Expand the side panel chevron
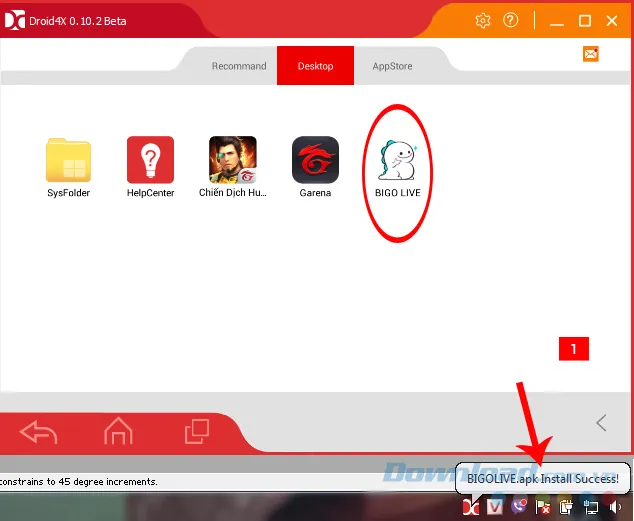This screenshot has width=634, height=521. [x=601, y=423]
